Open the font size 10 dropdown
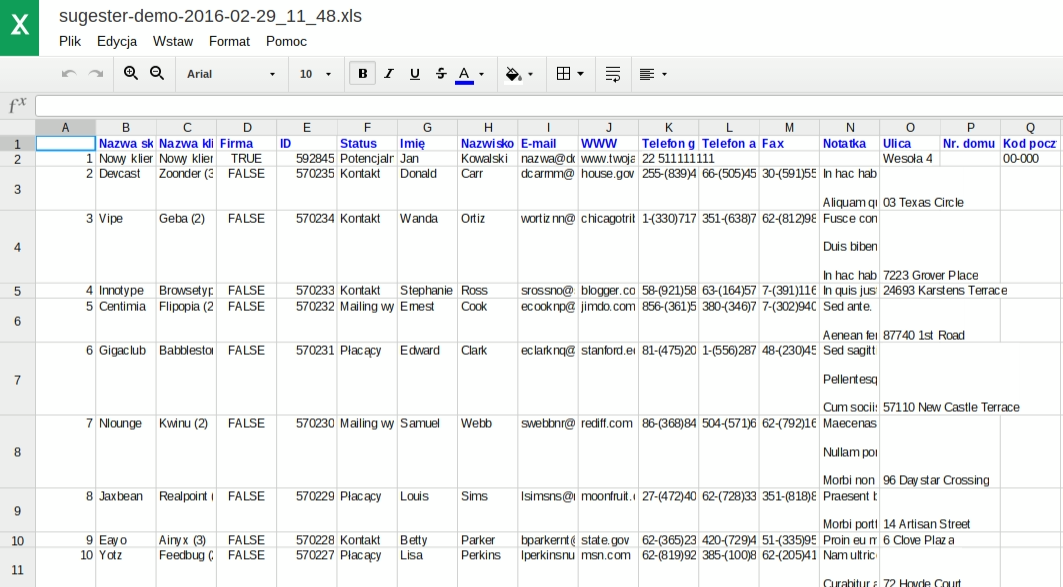This screenshot has height=587, width=1063. tap(315, 74)
